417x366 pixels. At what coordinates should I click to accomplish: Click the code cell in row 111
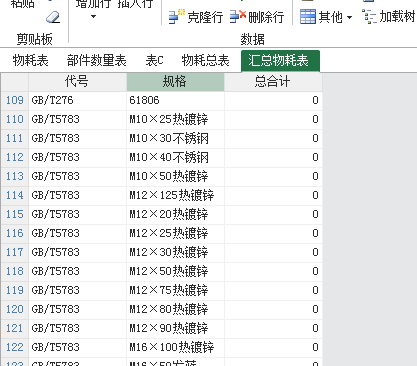click(77, 138)
